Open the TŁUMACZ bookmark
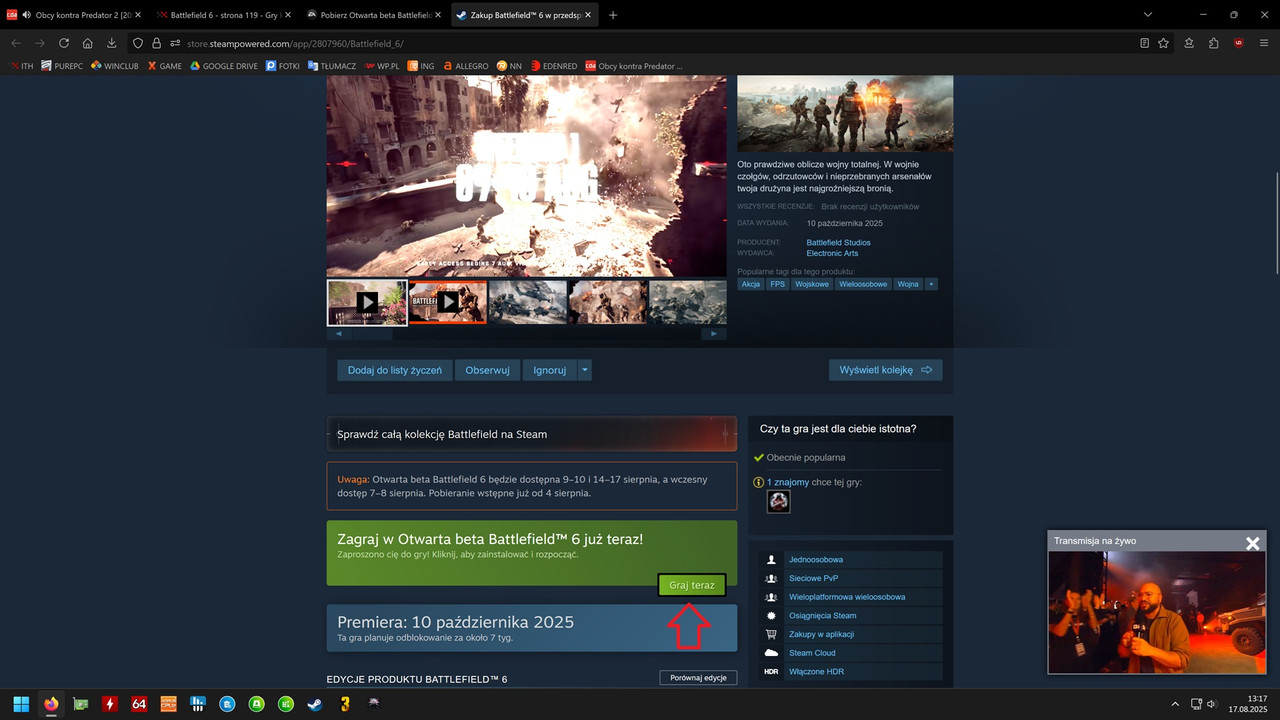This screenshot has height=720, width=1280. click(x=331, y=66)
